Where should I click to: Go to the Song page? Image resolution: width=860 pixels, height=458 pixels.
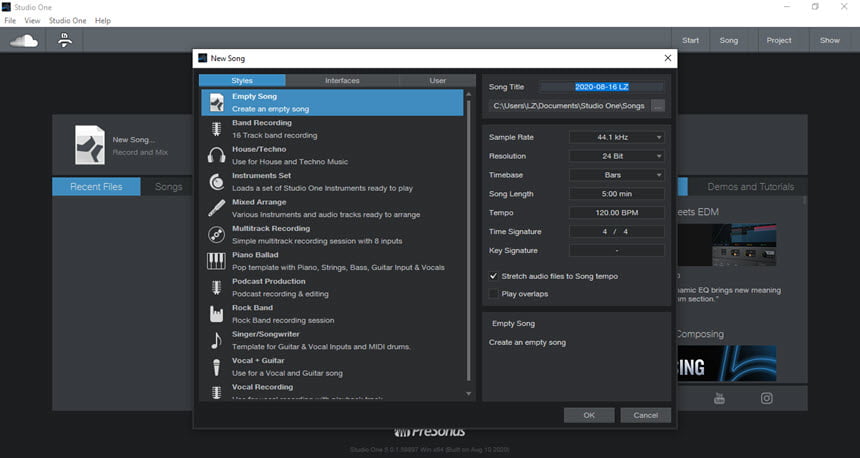(x=729, y=41)
